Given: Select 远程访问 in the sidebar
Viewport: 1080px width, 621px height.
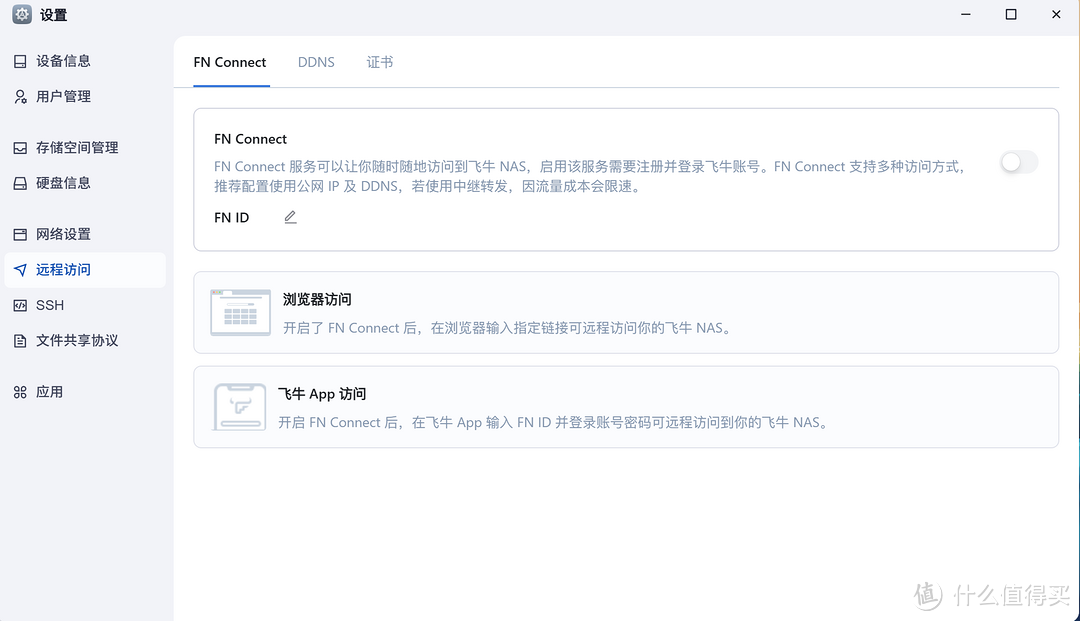Looking at the screenshot, I should [x=62, y=269].
